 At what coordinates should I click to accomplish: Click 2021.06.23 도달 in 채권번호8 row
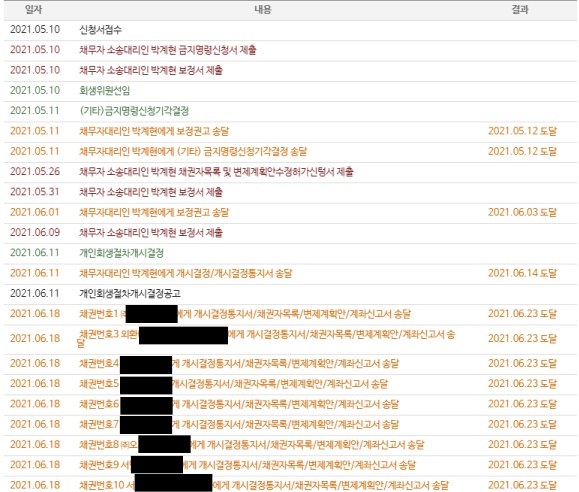click(523, 445)
